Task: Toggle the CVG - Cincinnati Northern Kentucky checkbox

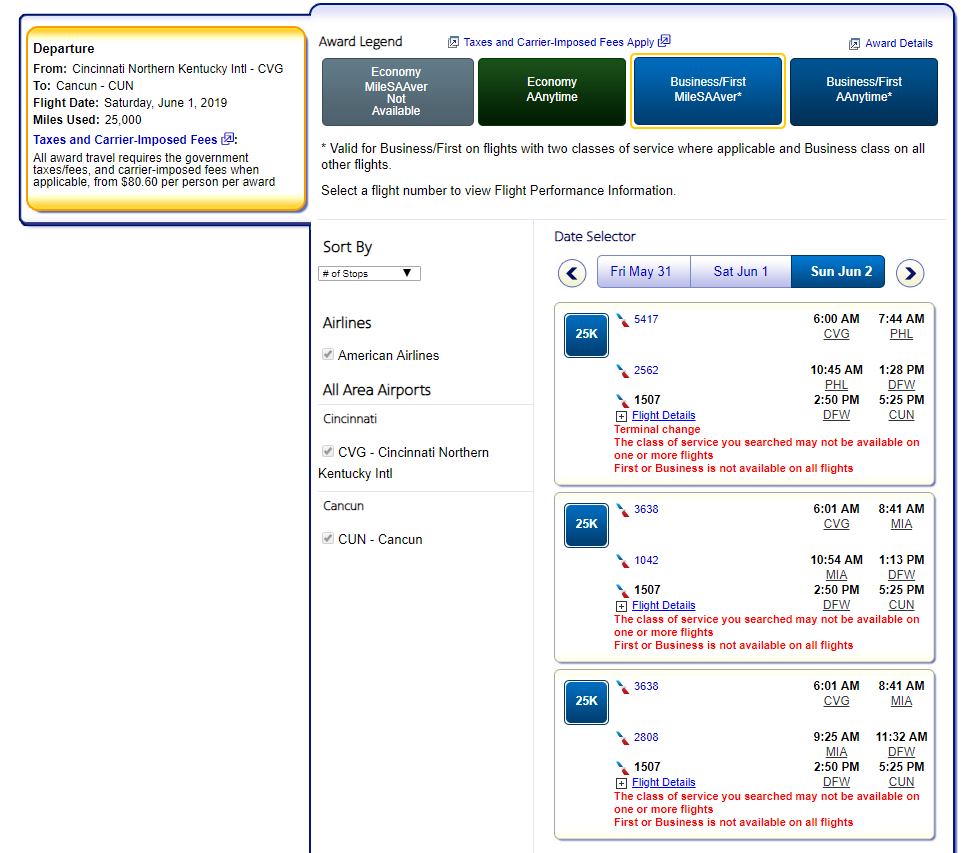Action: (x=328, y=452)
